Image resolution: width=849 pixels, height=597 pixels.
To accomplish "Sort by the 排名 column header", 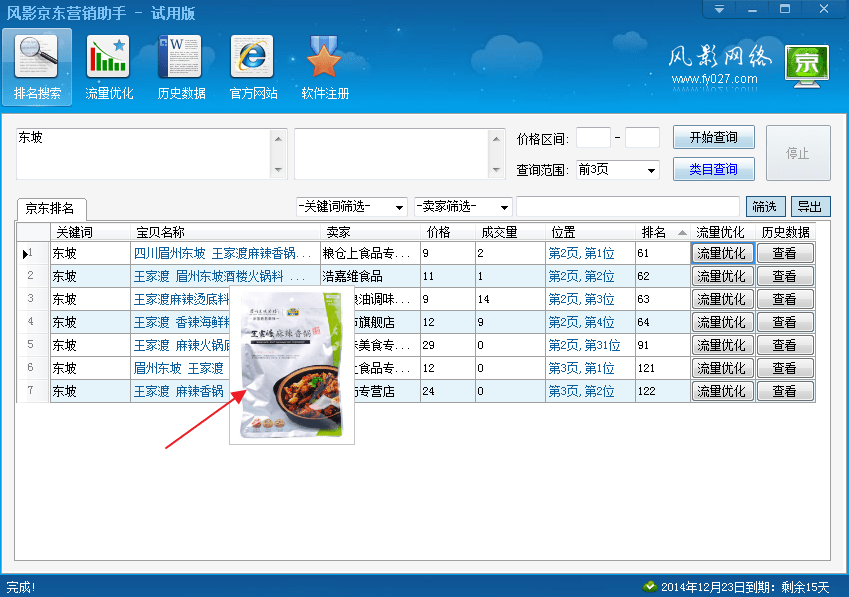I will [x=663, y=232].
